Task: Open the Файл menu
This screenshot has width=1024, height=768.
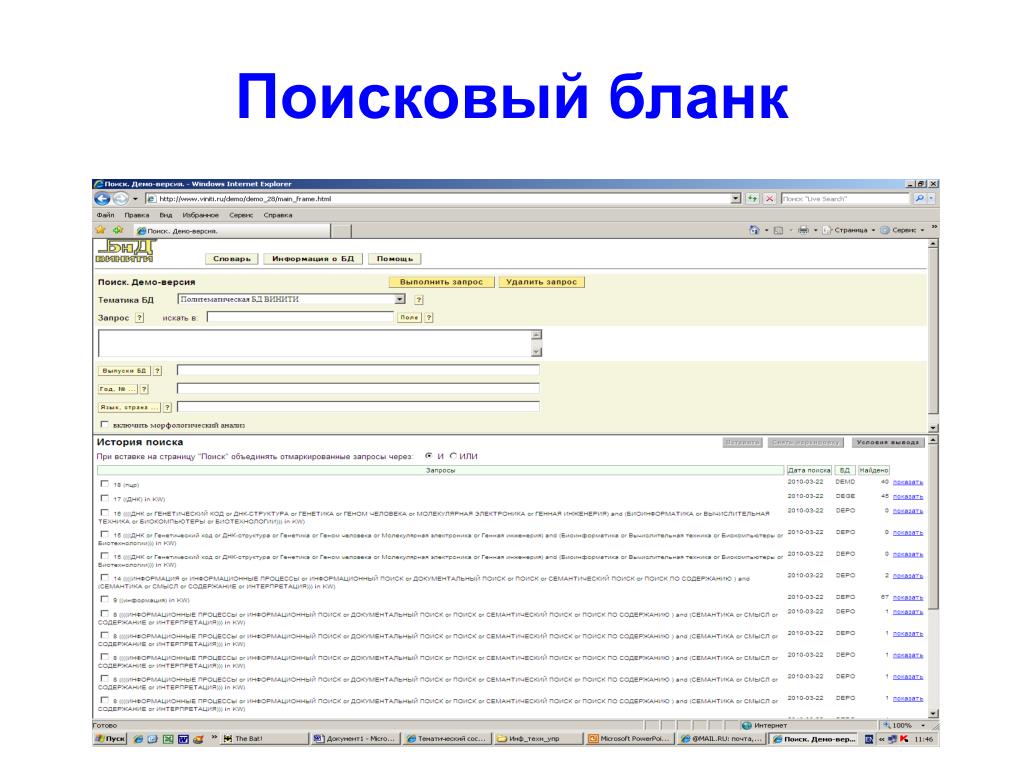Action: [x=105, y=215]
